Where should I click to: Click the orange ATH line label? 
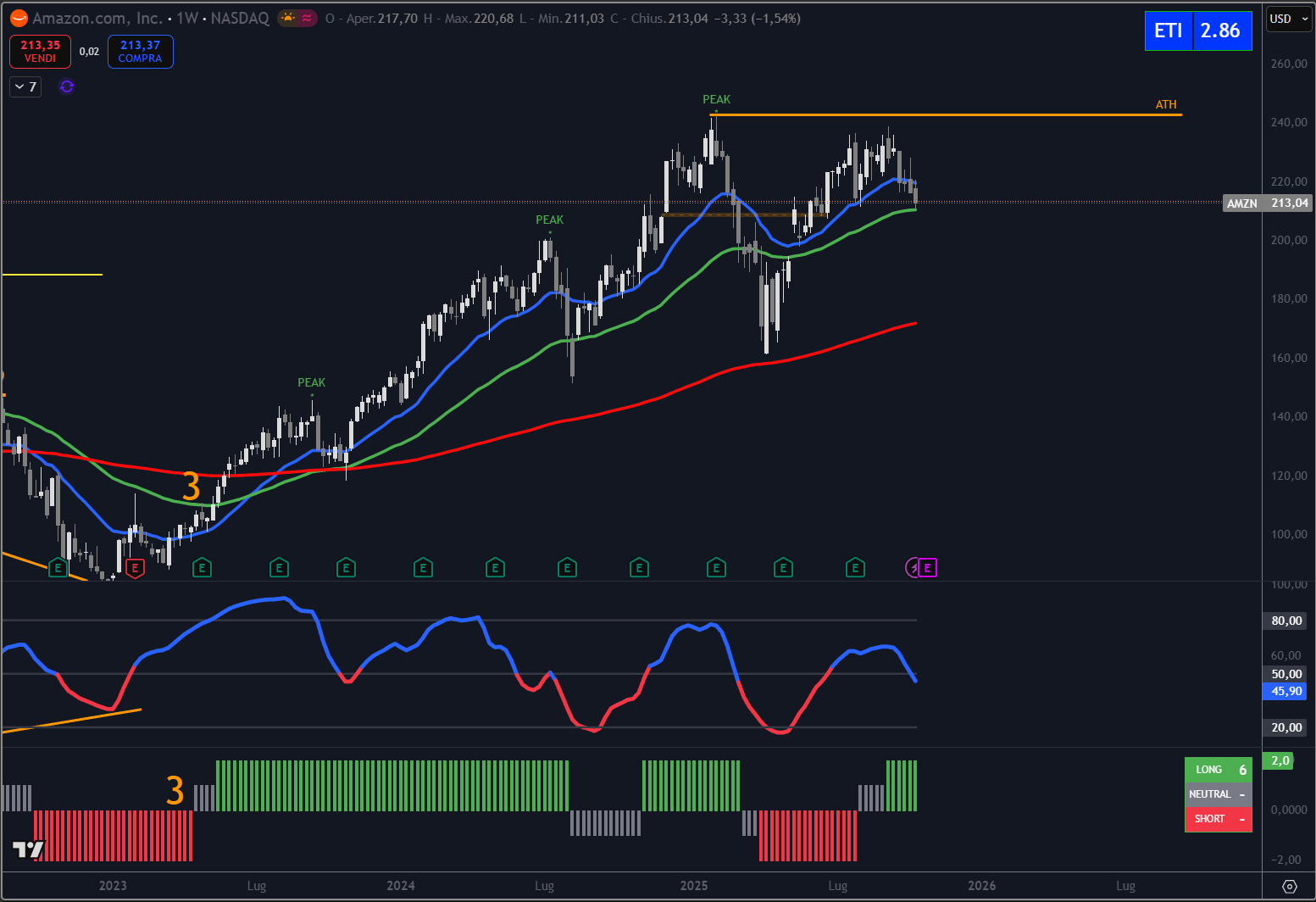[1166, 104]
